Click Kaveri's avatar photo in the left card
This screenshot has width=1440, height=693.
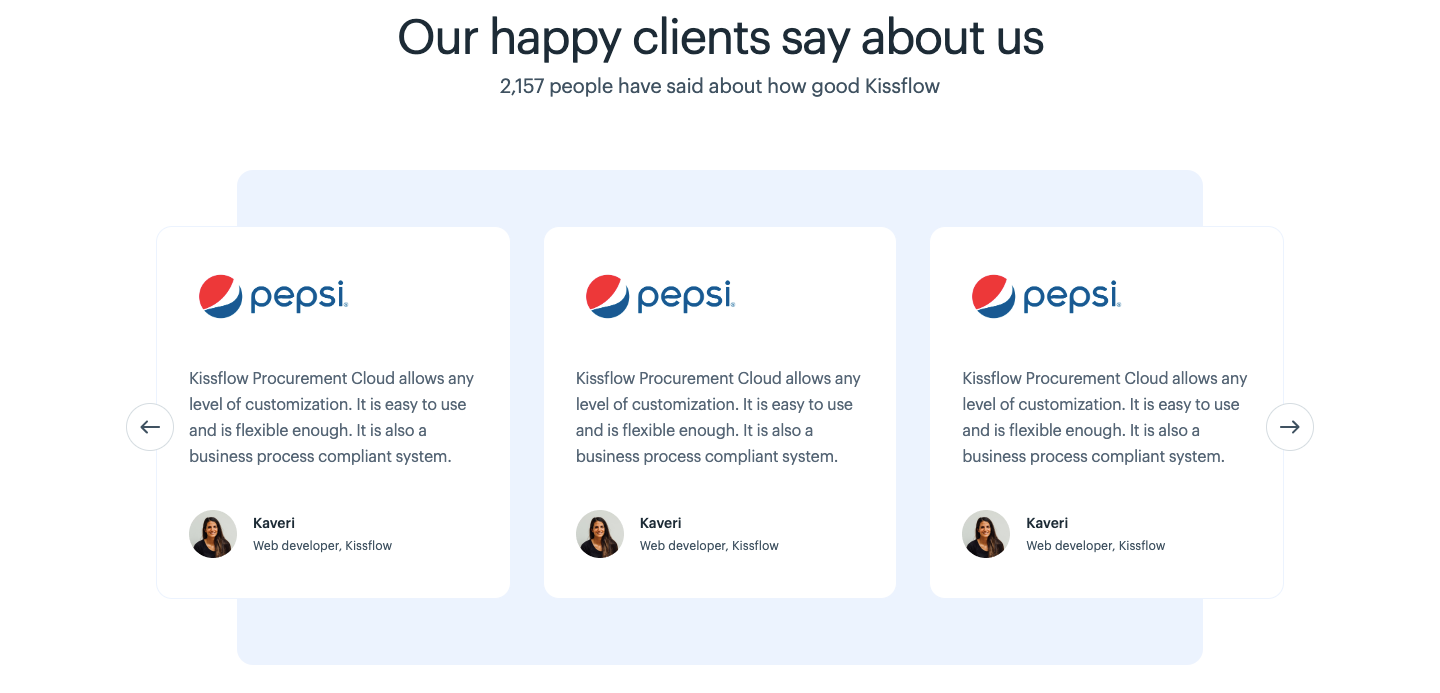(213, 534)
